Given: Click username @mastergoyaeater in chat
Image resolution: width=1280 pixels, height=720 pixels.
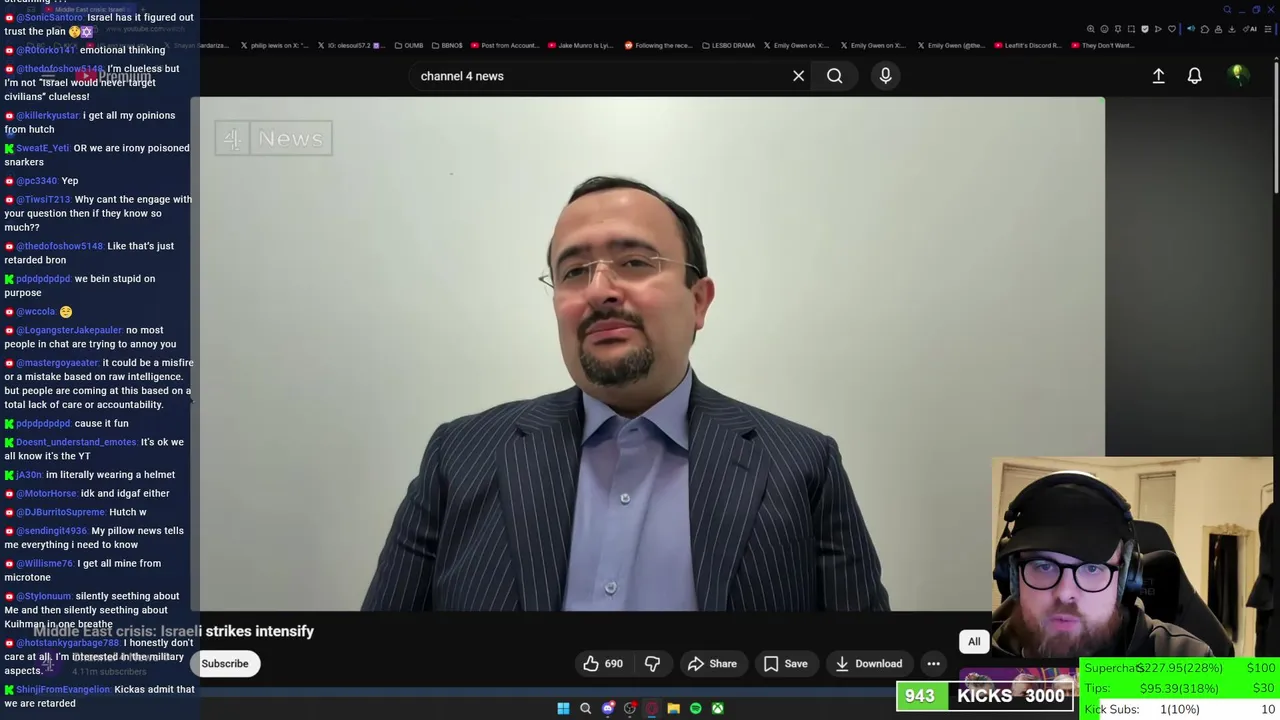Looking at the screenshot, I should tap(57, 362).
